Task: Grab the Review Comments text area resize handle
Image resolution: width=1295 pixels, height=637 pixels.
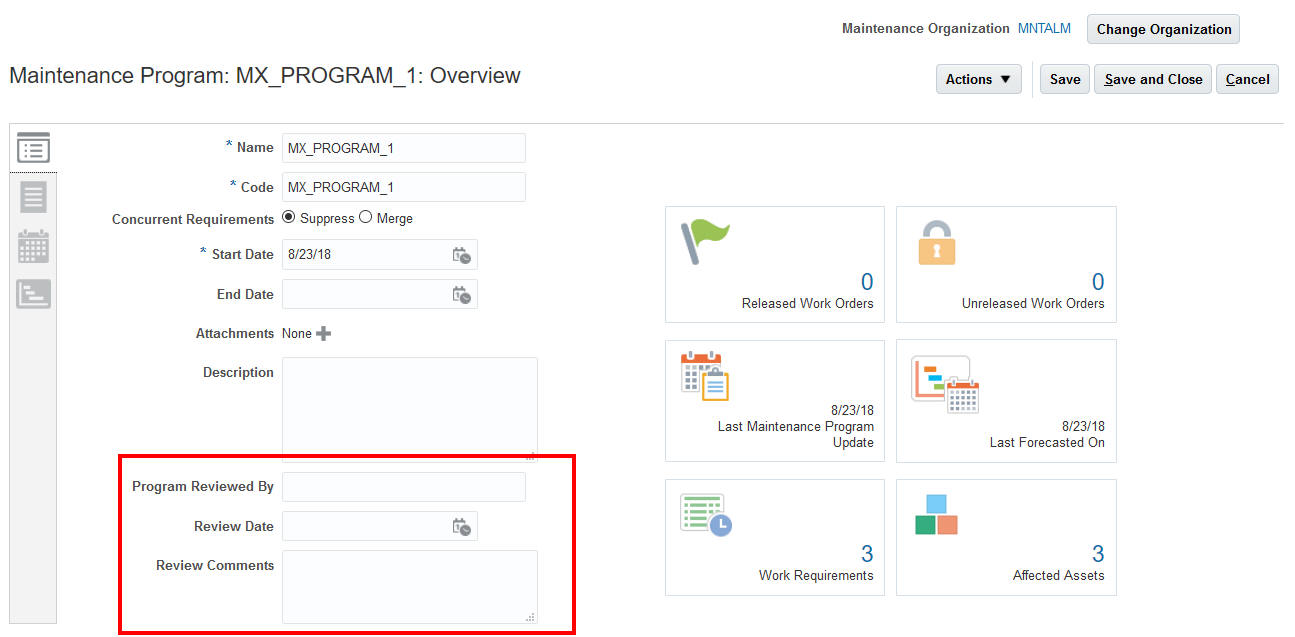Action: tap(531, 618)
